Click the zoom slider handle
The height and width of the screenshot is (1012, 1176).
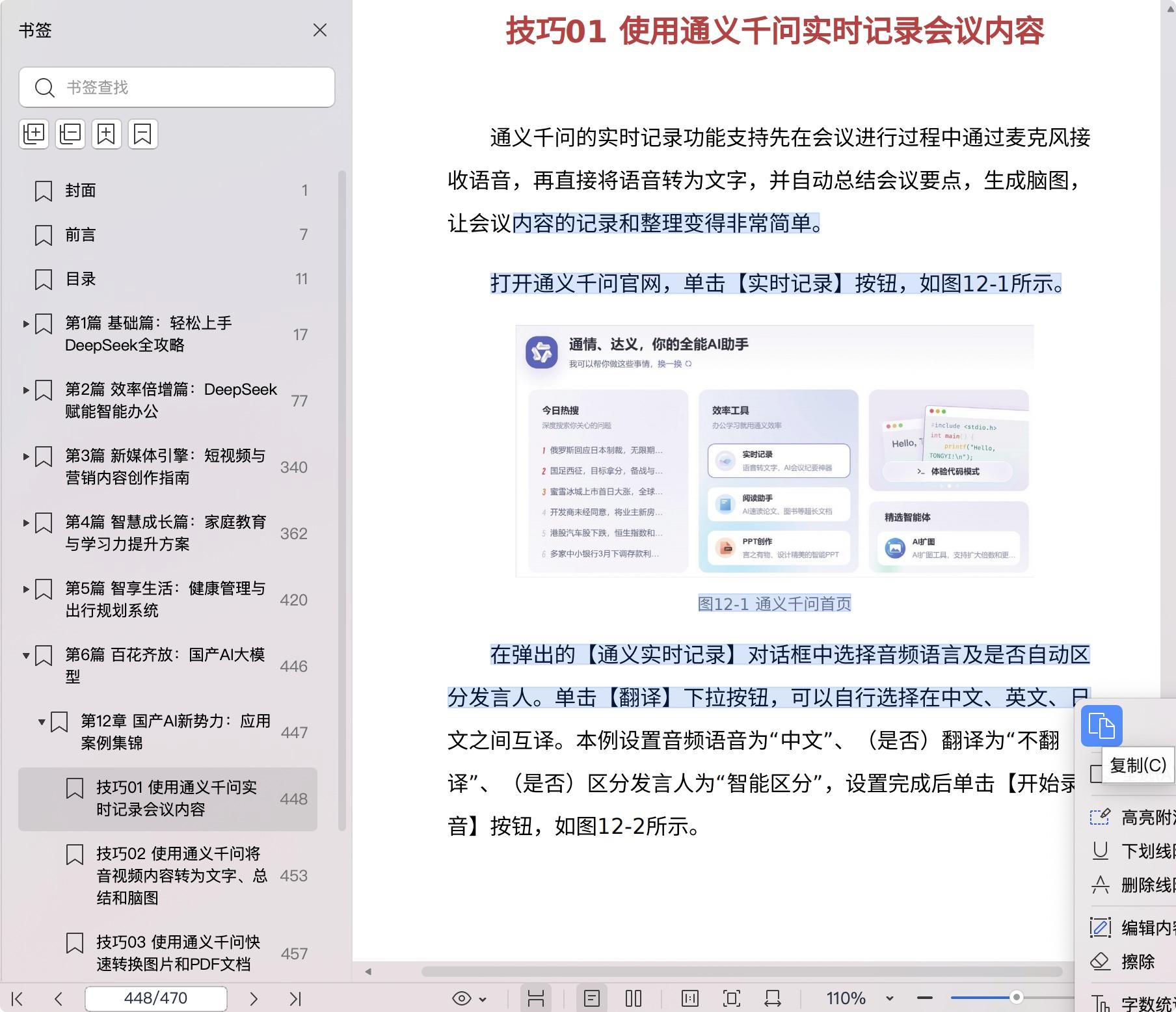pos(1016,997)
